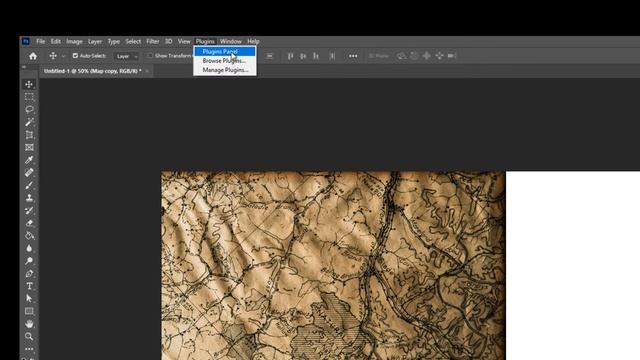Viewport: 640px width, 360px height.
Task: Select the Frame tool
Action: [29, 147]
